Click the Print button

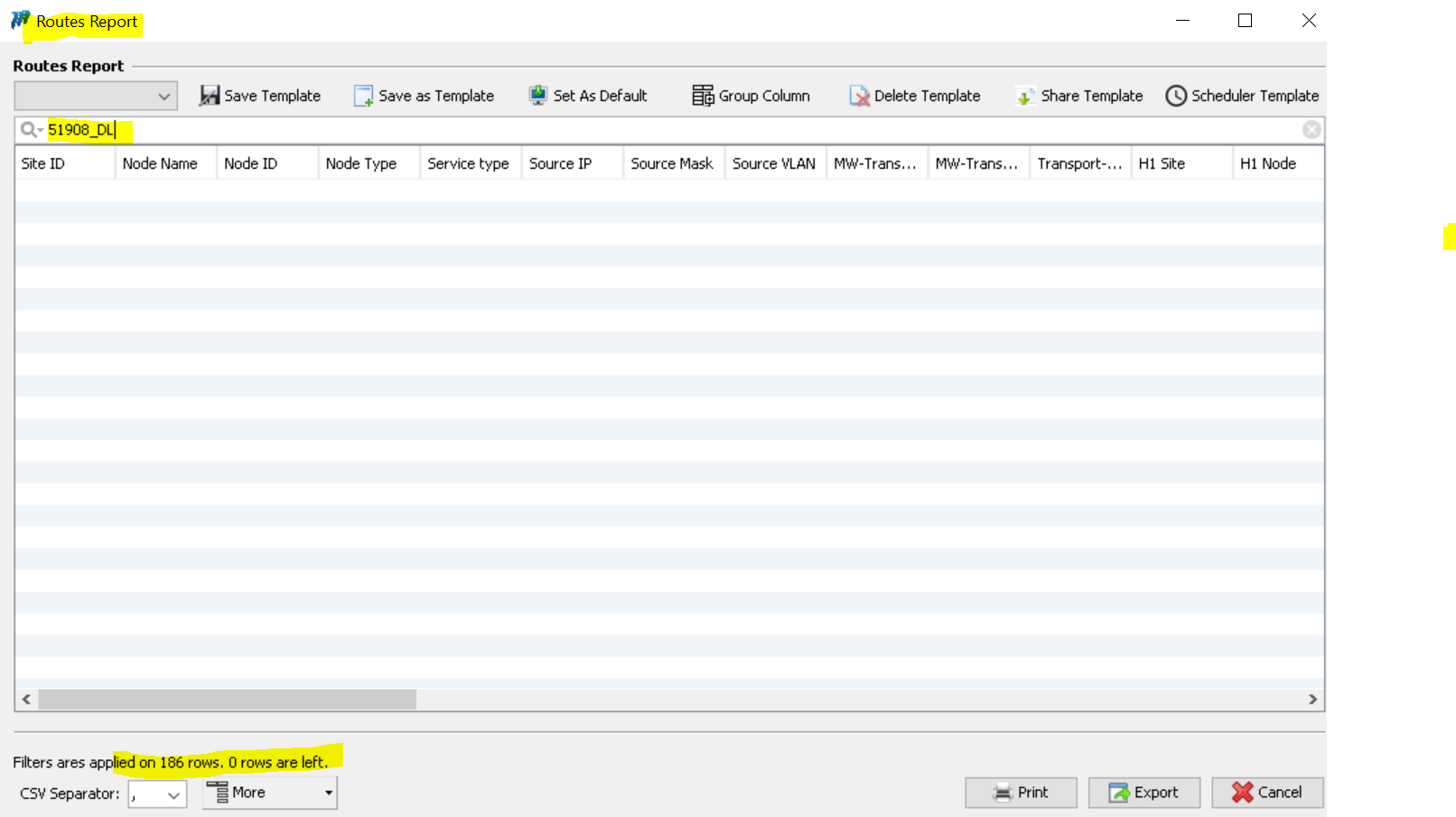1021,793
